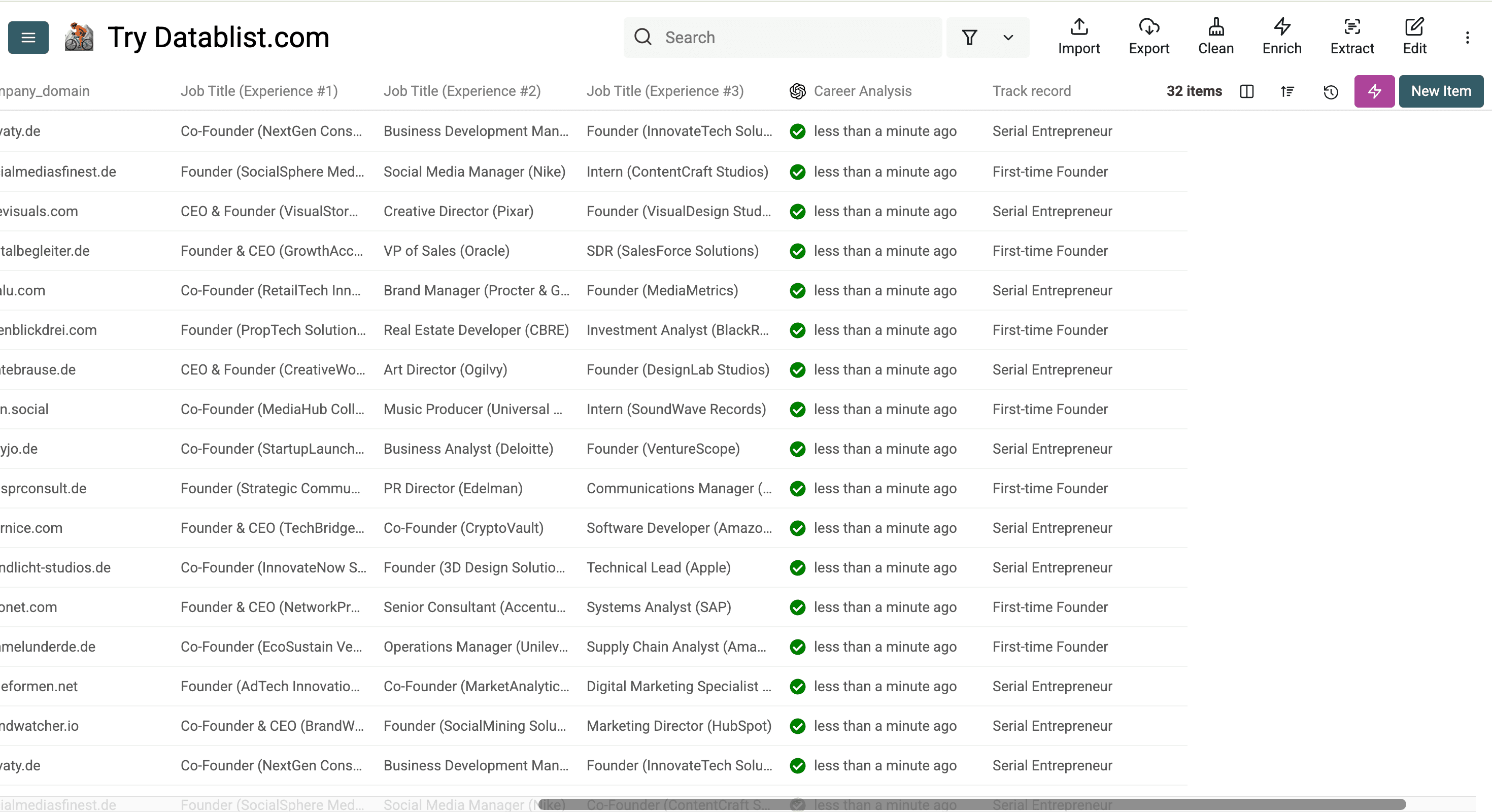Open the Try Datablist.com home link

click(x=218, y=37)
